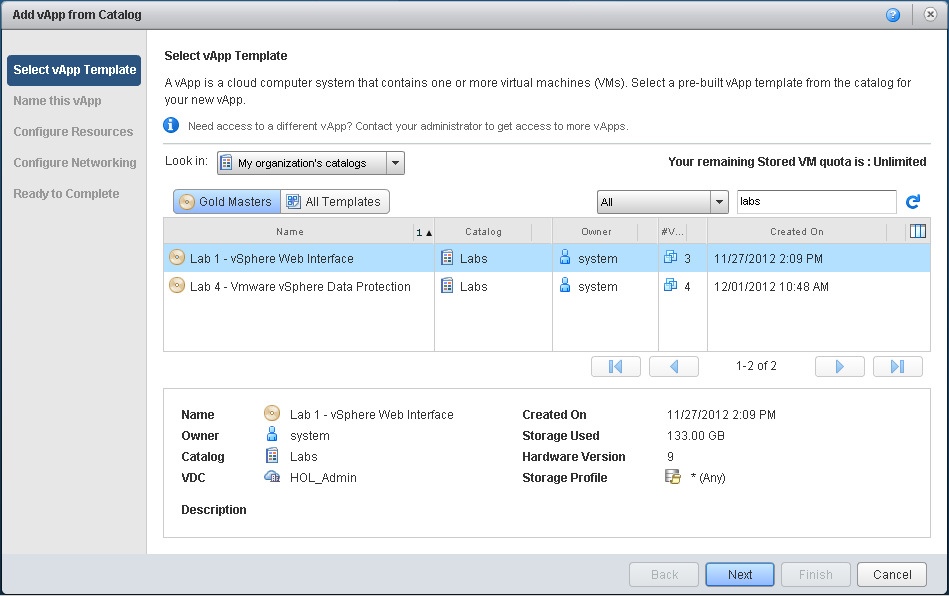Viewport: 949px width, 596px height.
Task: Click 'HOL_Admin' in the details pane
Action: (x=323, y=478)
